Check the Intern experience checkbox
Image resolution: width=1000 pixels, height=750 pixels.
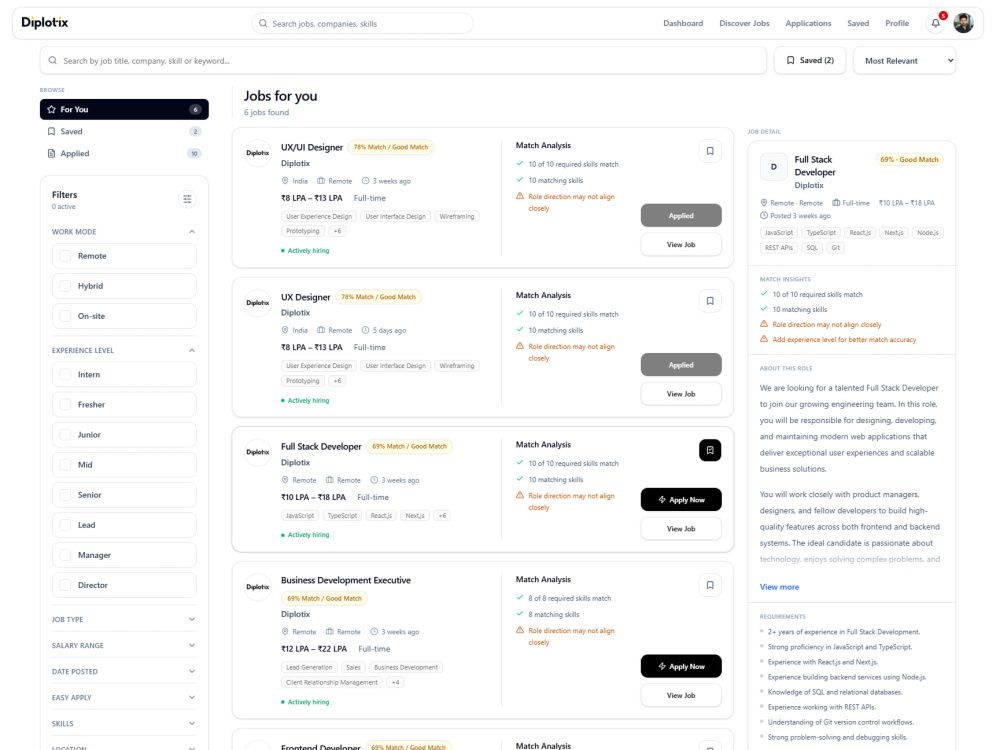[x=65, y=374]
